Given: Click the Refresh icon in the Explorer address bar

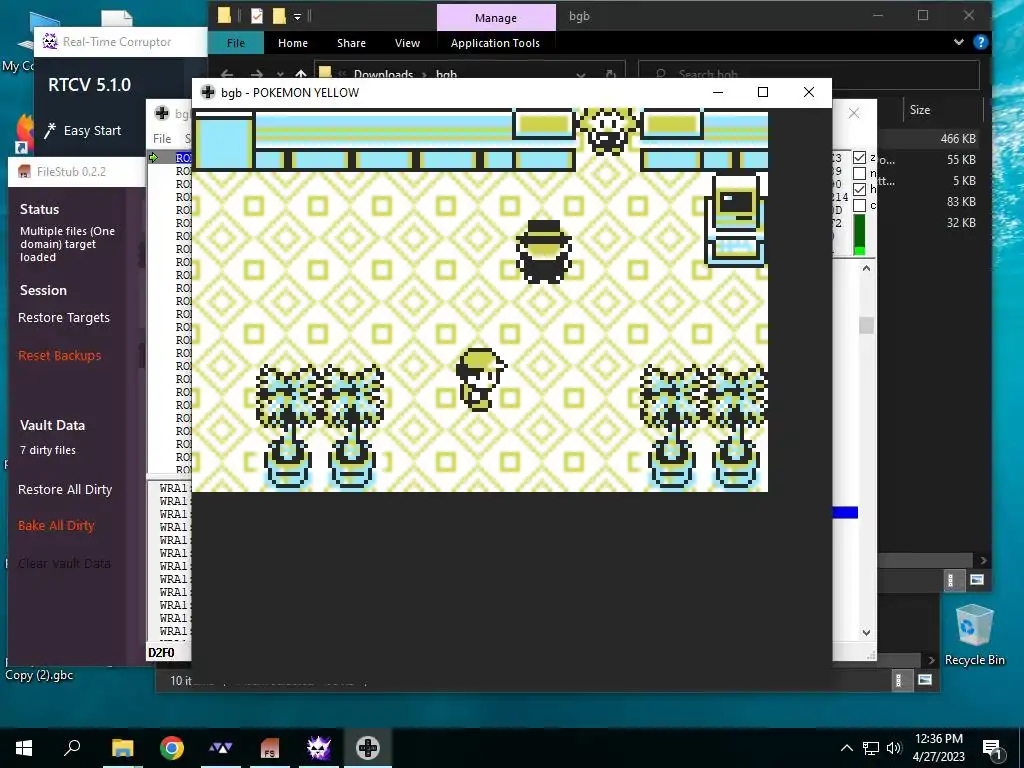Looking at the screenshot, I should [611, 74].
